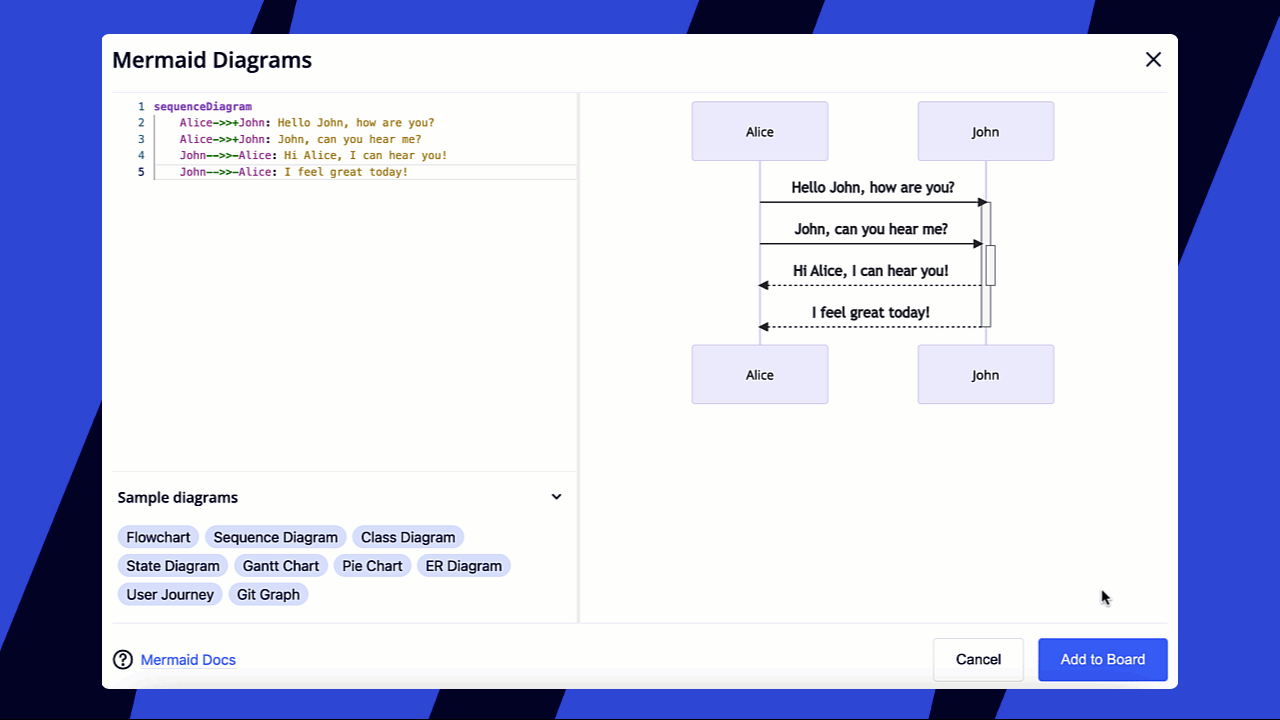Screen dimensions: 1280x720
Task: Select the ER Diagram sample
Action: pyautogui.click(x=464, y=565)
